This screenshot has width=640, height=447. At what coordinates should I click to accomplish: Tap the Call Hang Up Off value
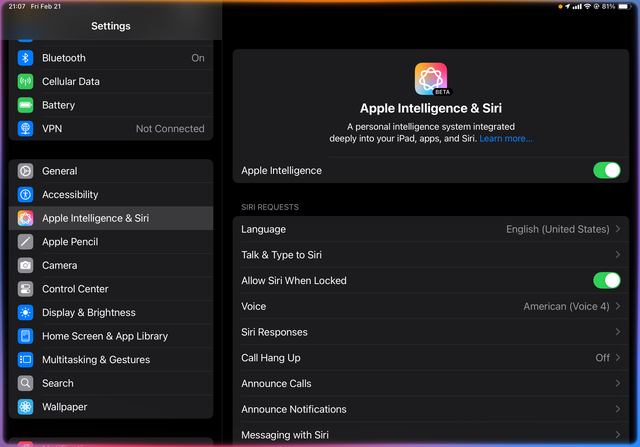tap(602, 358)
